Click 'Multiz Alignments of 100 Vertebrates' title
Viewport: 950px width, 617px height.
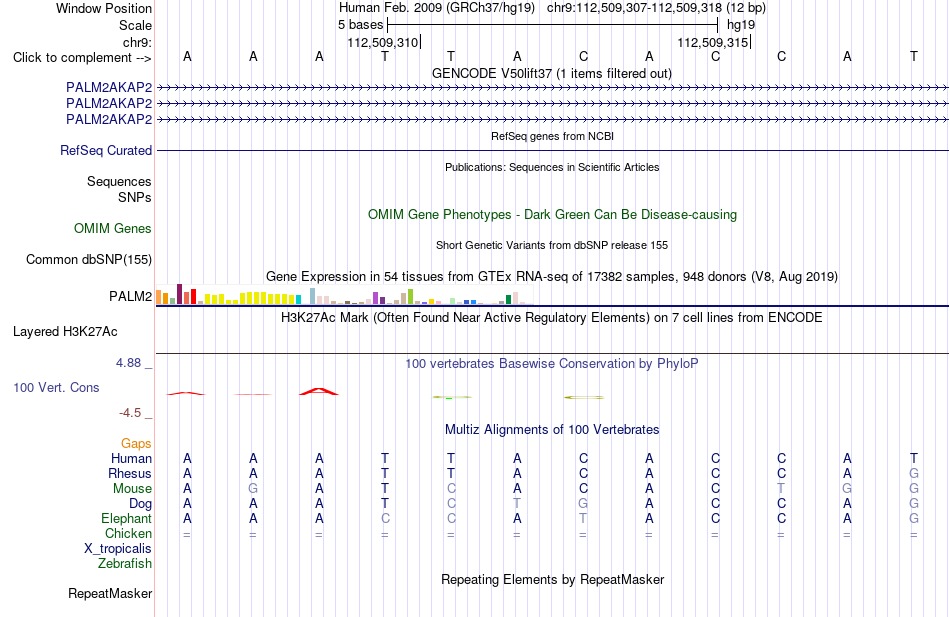pos(552,430)
